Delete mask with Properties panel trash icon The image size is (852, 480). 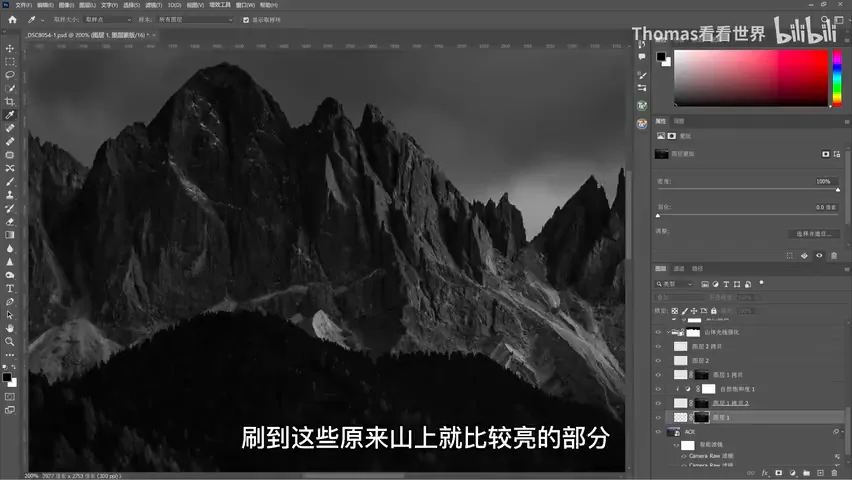(834, 255)
